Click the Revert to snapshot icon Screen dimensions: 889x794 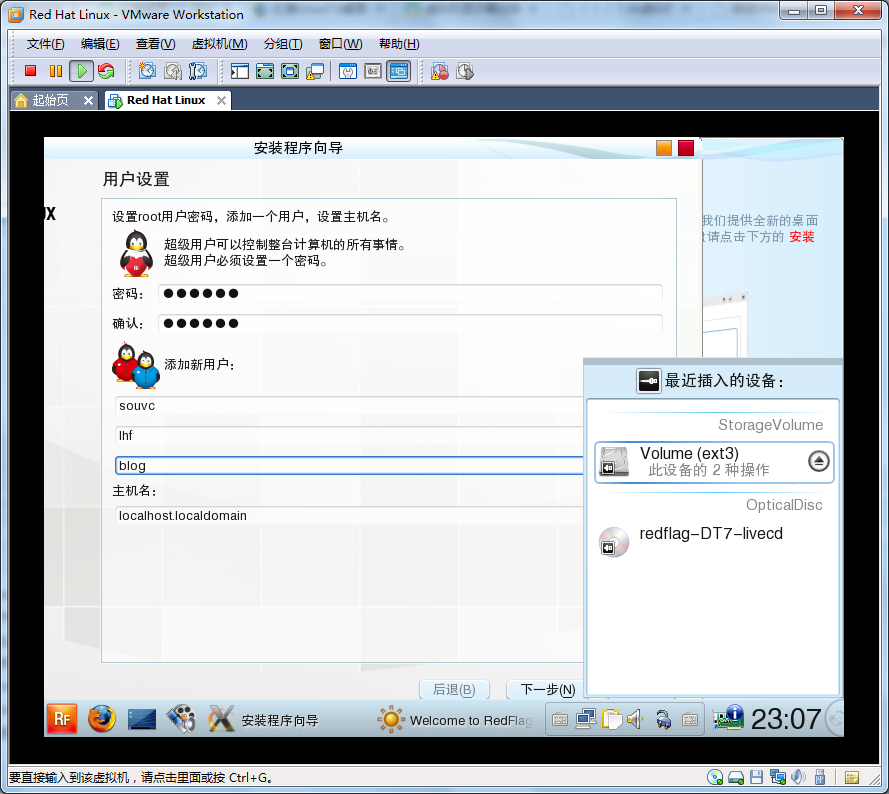[x=172, y=71]
